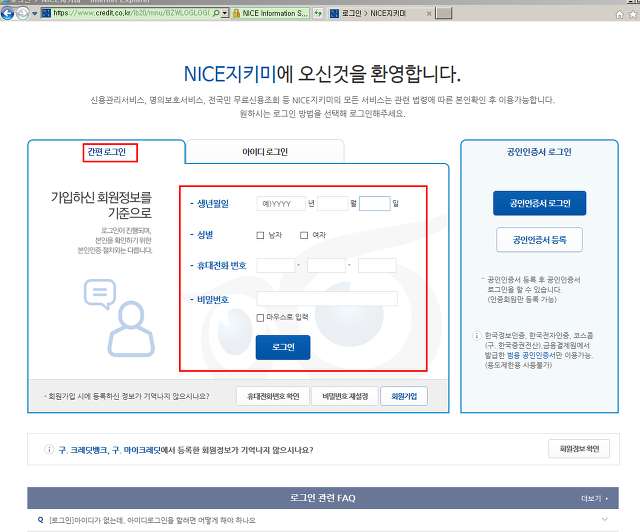Click the 비밀번호 password input field

(x=327, y=299)
